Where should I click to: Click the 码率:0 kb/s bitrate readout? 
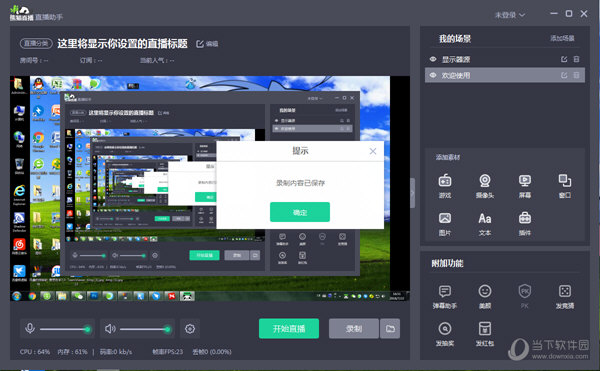point(116,351)
